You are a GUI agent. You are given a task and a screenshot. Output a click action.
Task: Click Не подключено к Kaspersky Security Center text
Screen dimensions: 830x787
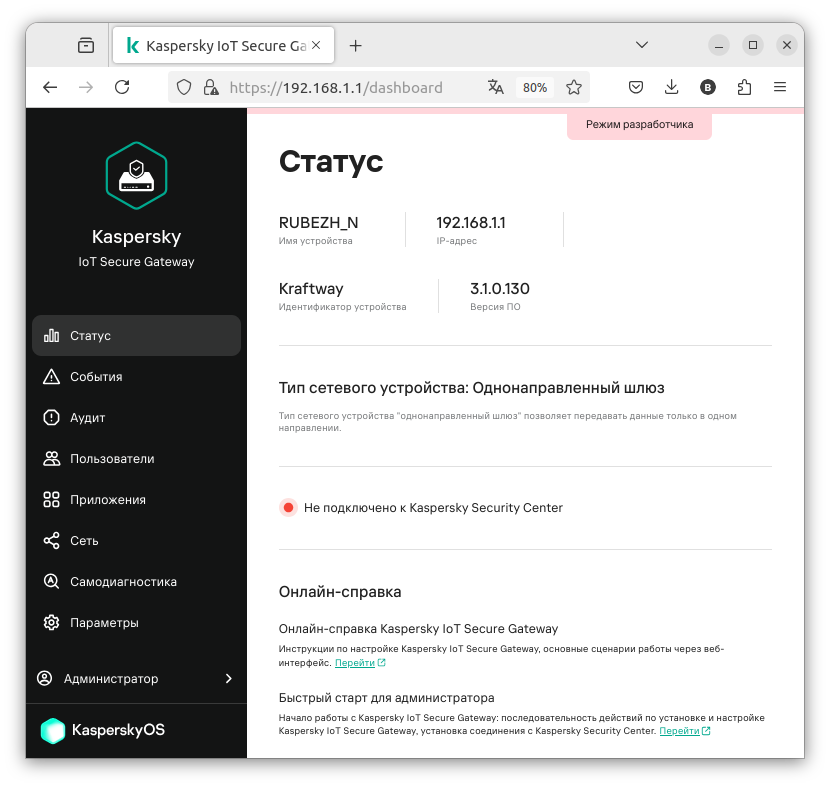(433, 508)
